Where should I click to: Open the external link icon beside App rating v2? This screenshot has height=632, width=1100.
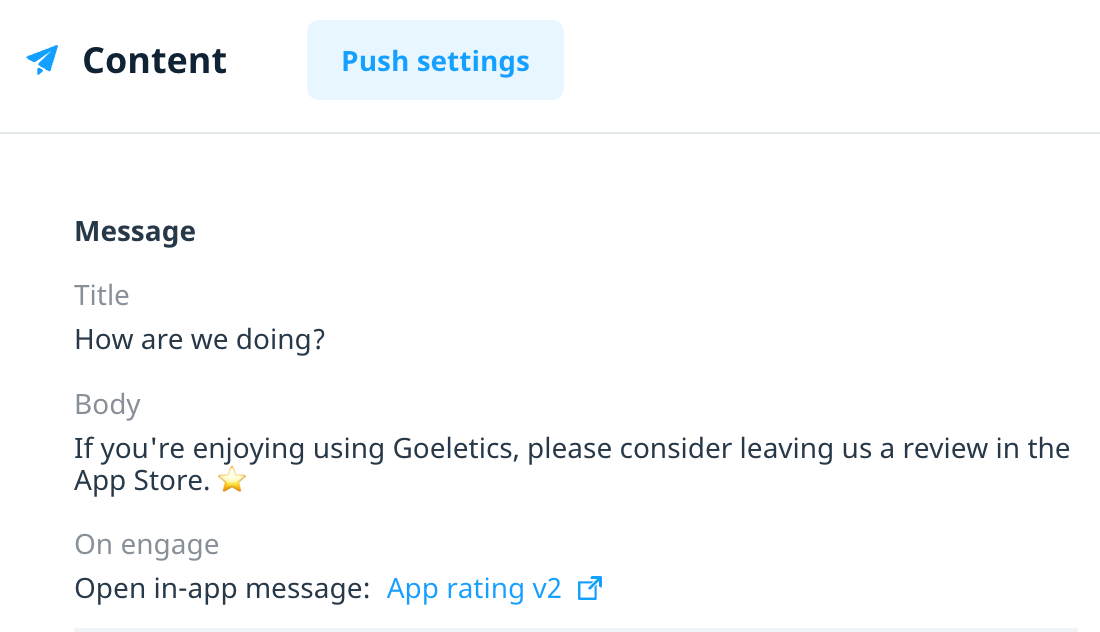click(x=589, y=589)
